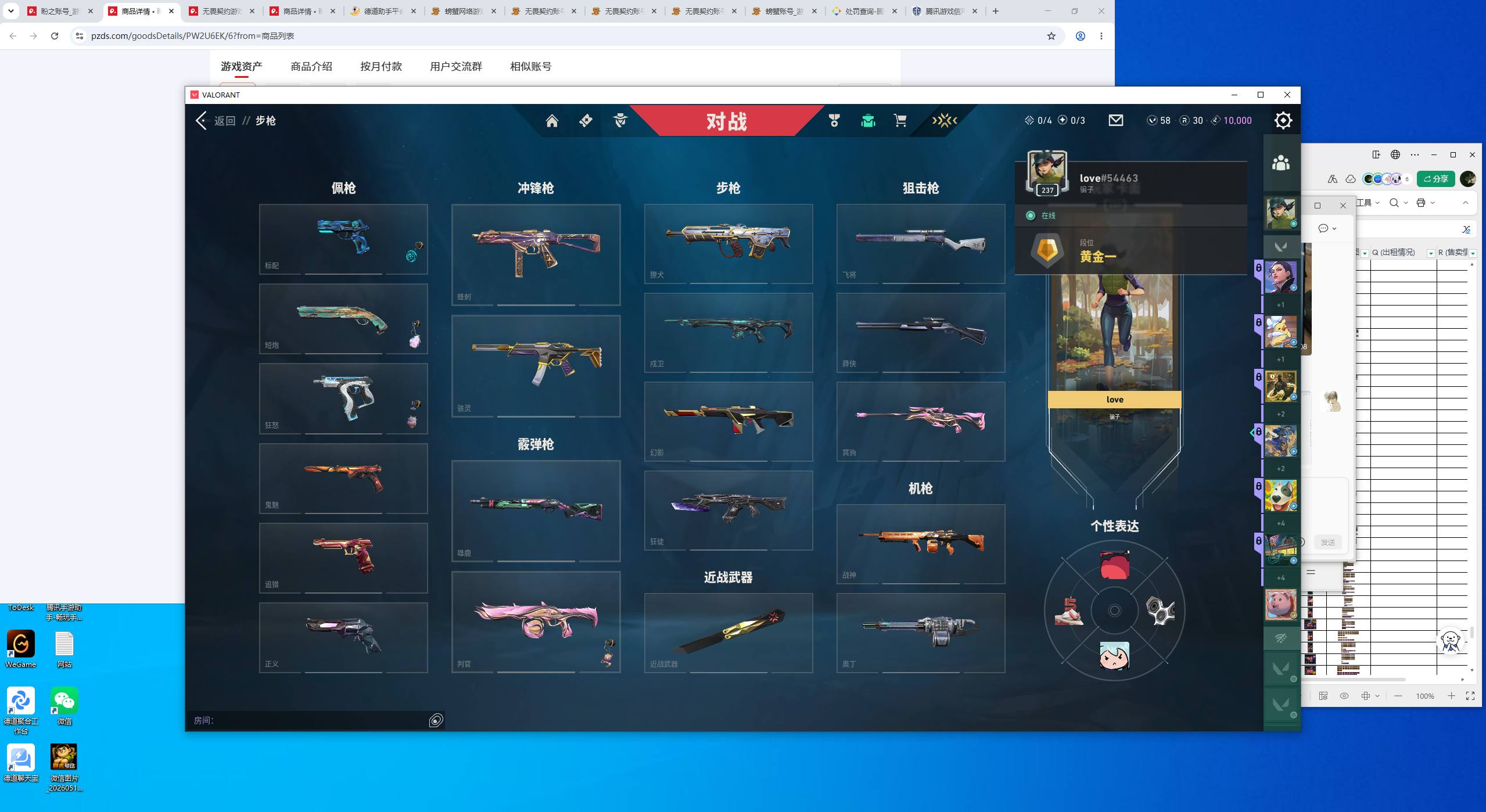Select the 游戏资产 tab

click(241, 66)
